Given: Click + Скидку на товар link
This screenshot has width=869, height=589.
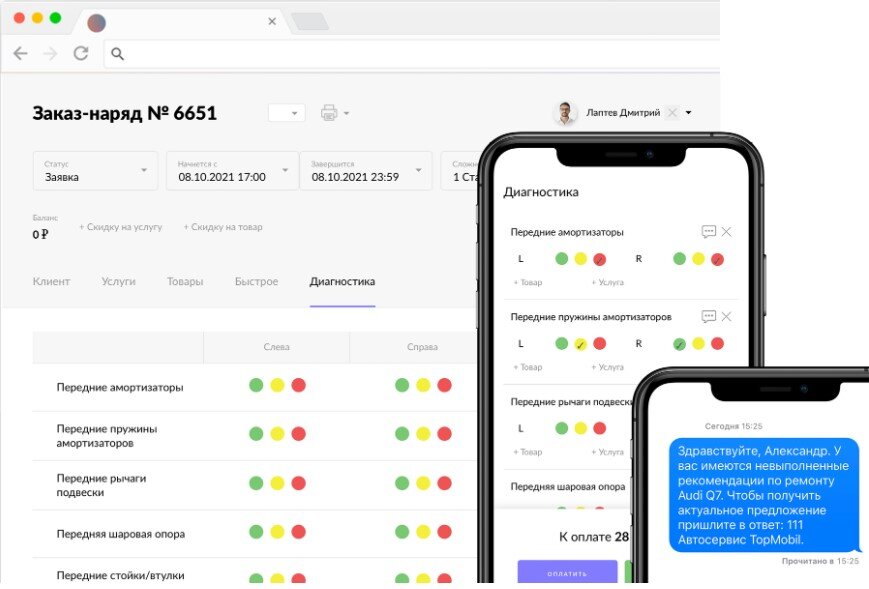Looking at the screenshot, I should (x=223, y=227).
